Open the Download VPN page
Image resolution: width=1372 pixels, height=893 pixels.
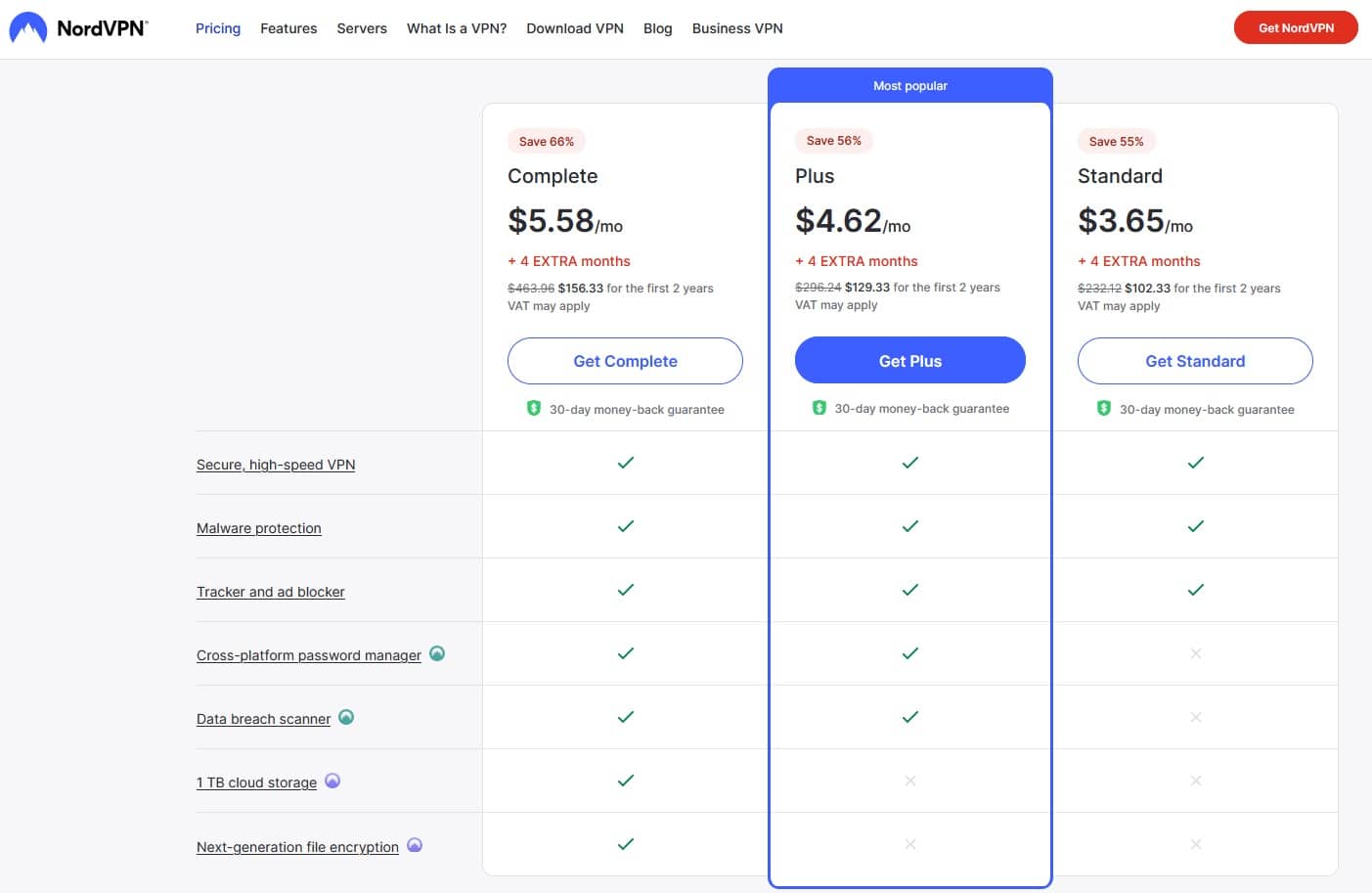coord(575,28)
